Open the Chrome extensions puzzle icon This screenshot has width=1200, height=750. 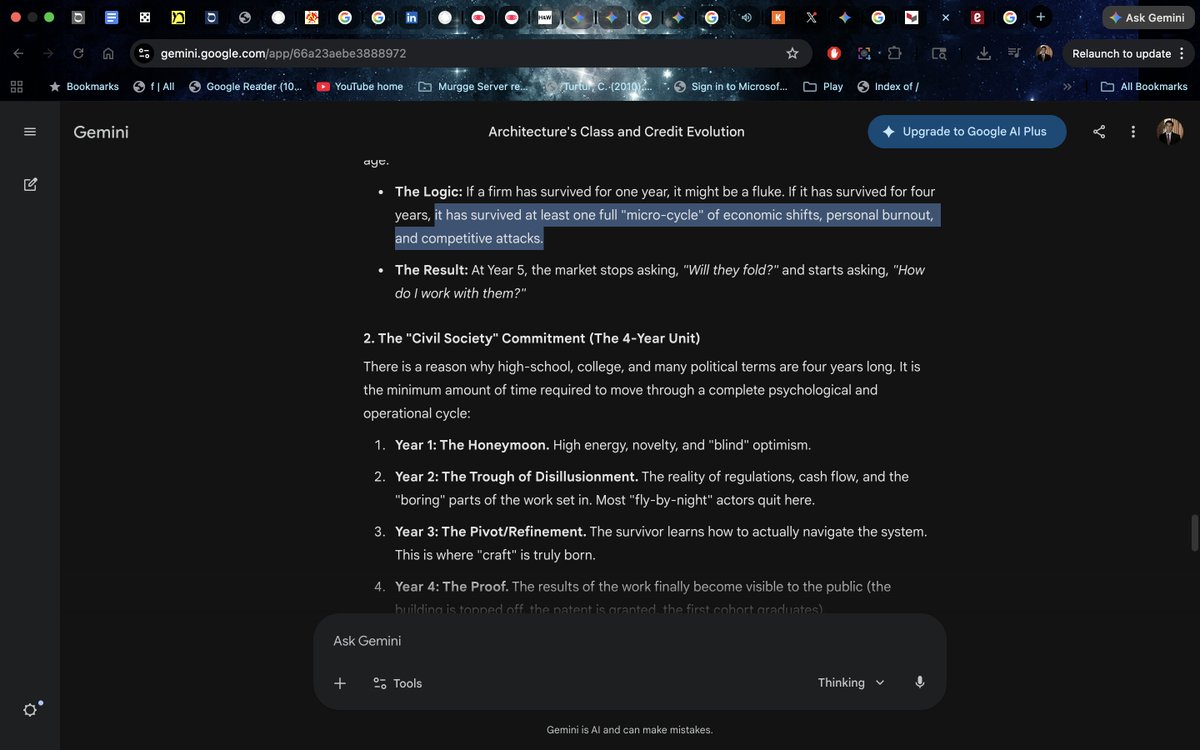pos(895,53)
